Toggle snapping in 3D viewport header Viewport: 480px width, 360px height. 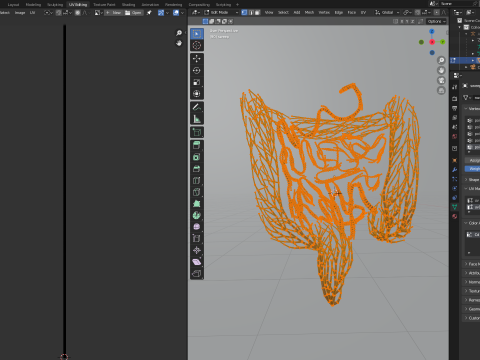pyautogui.click(x=417, y=13)
